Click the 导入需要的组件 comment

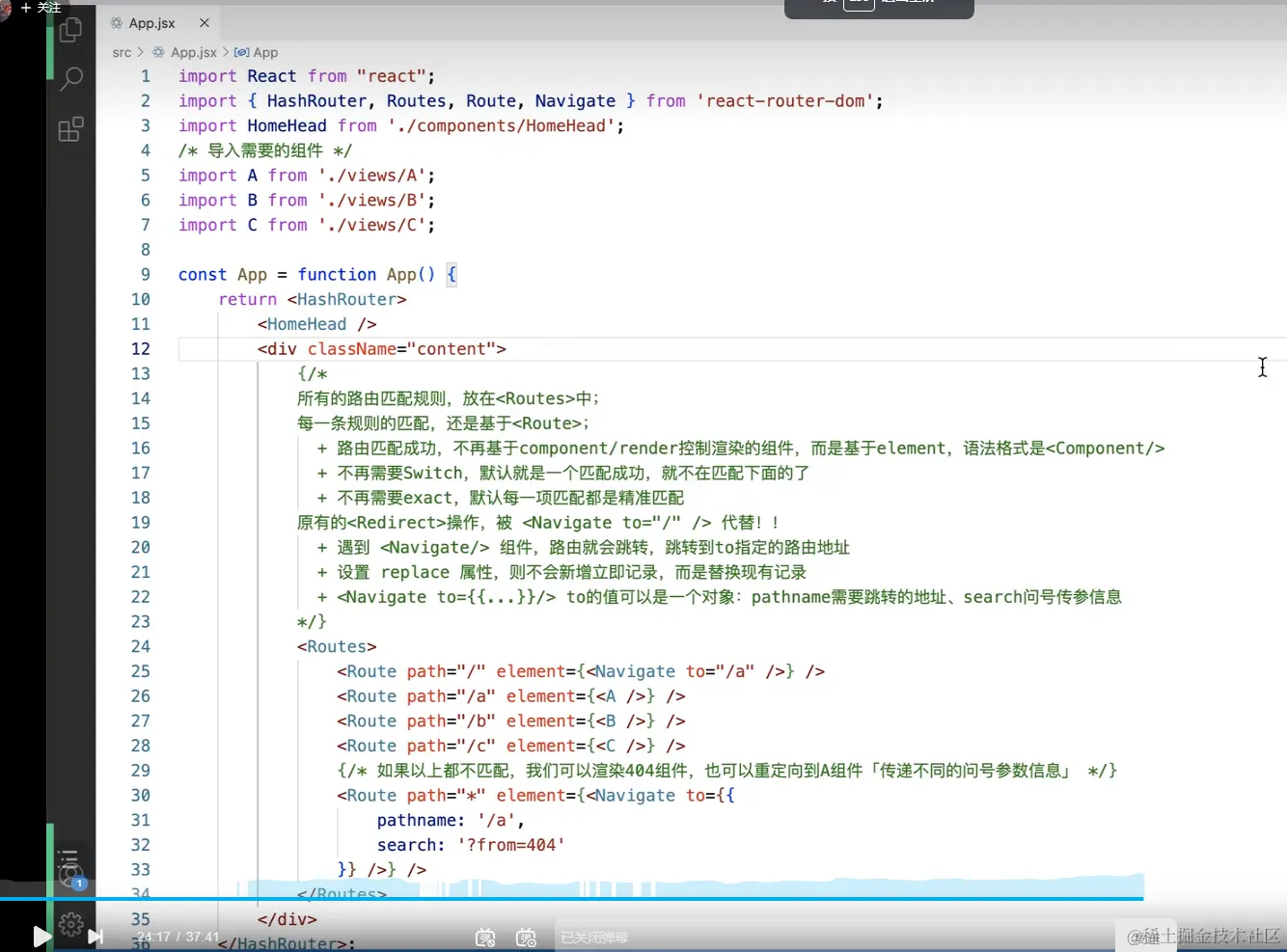265,151
